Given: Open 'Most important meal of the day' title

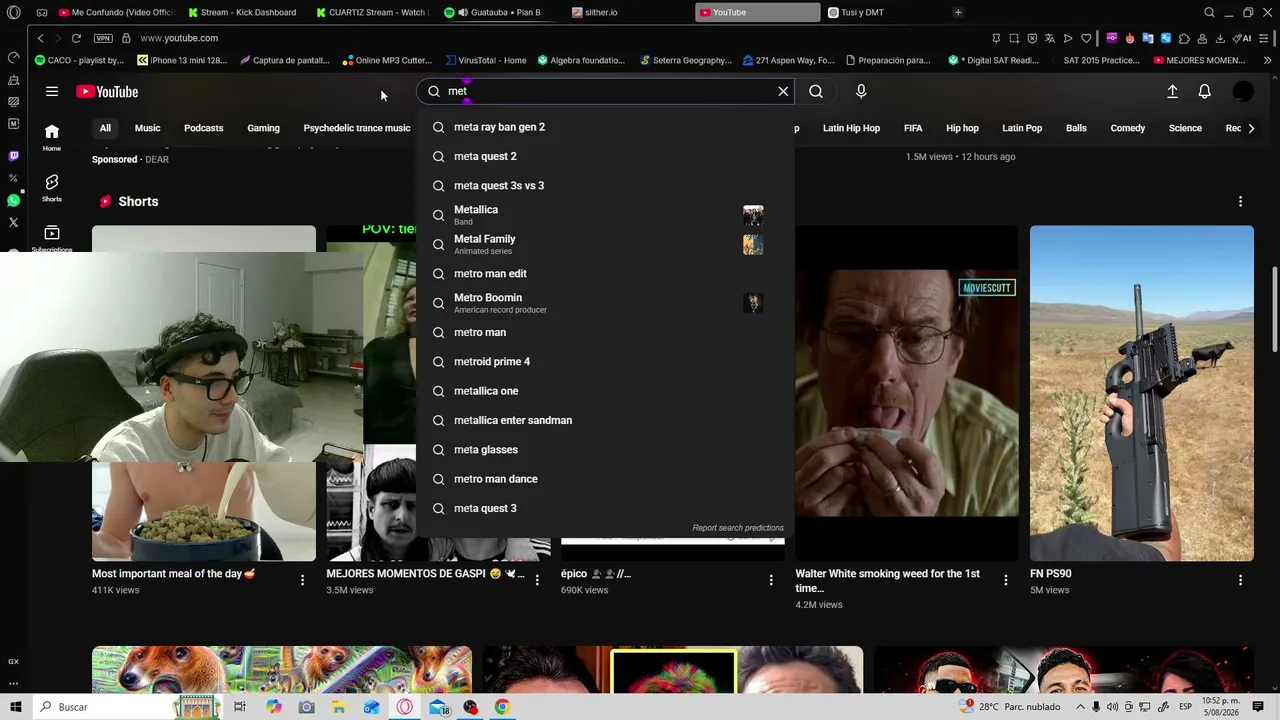Looking at the screenshot, I should point(173,574).
